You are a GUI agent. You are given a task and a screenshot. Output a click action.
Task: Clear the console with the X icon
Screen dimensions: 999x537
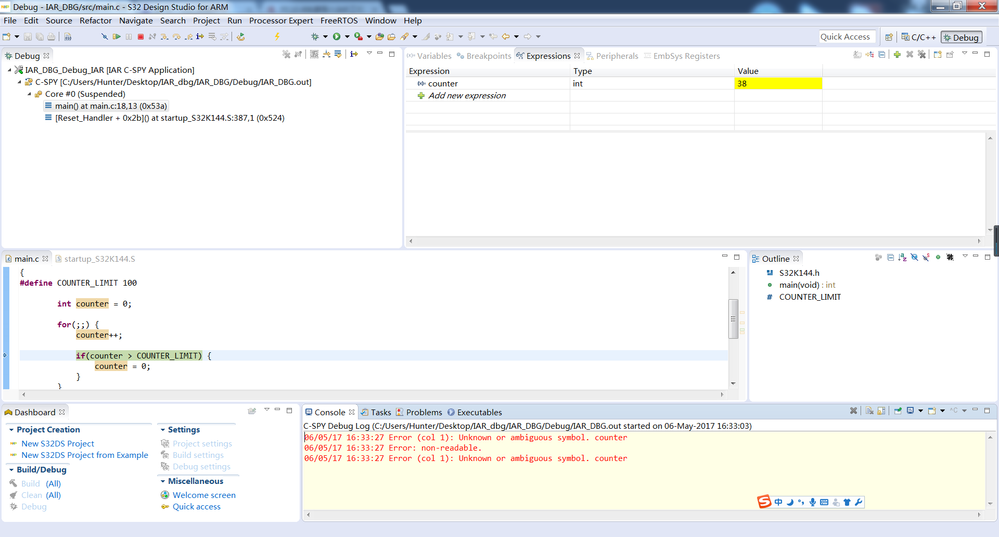pyautogui.click(x=869, y=411)
